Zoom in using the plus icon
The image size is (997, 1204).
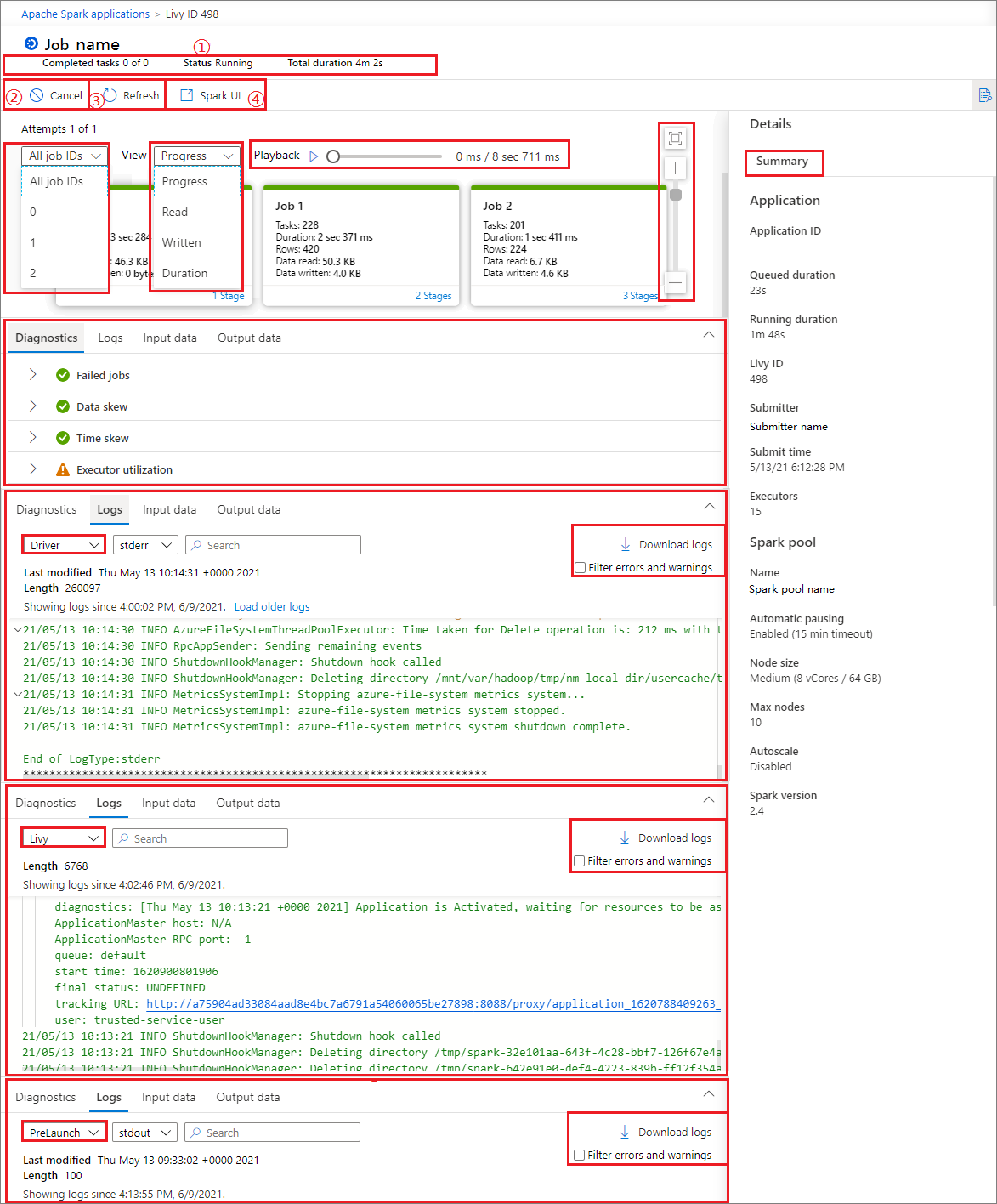pos(674,168)
